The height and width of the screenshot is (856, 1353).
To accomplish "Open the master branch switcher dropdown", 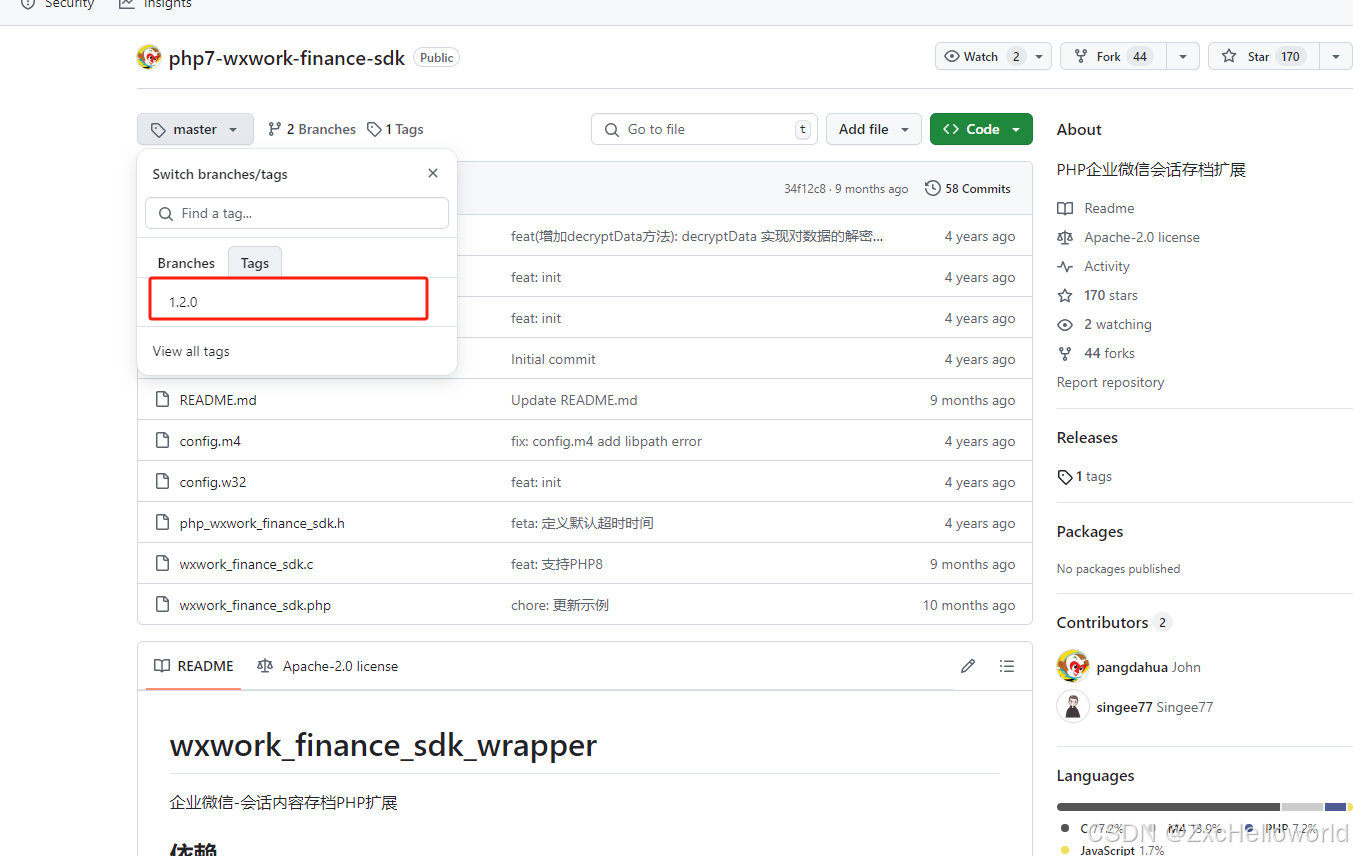I will 195,129.
